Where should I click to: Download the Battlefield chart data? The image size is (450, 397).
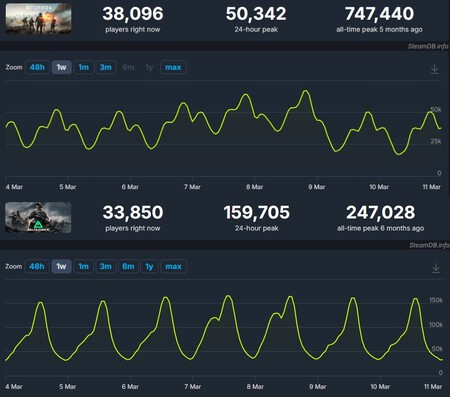tap(434, 69)
